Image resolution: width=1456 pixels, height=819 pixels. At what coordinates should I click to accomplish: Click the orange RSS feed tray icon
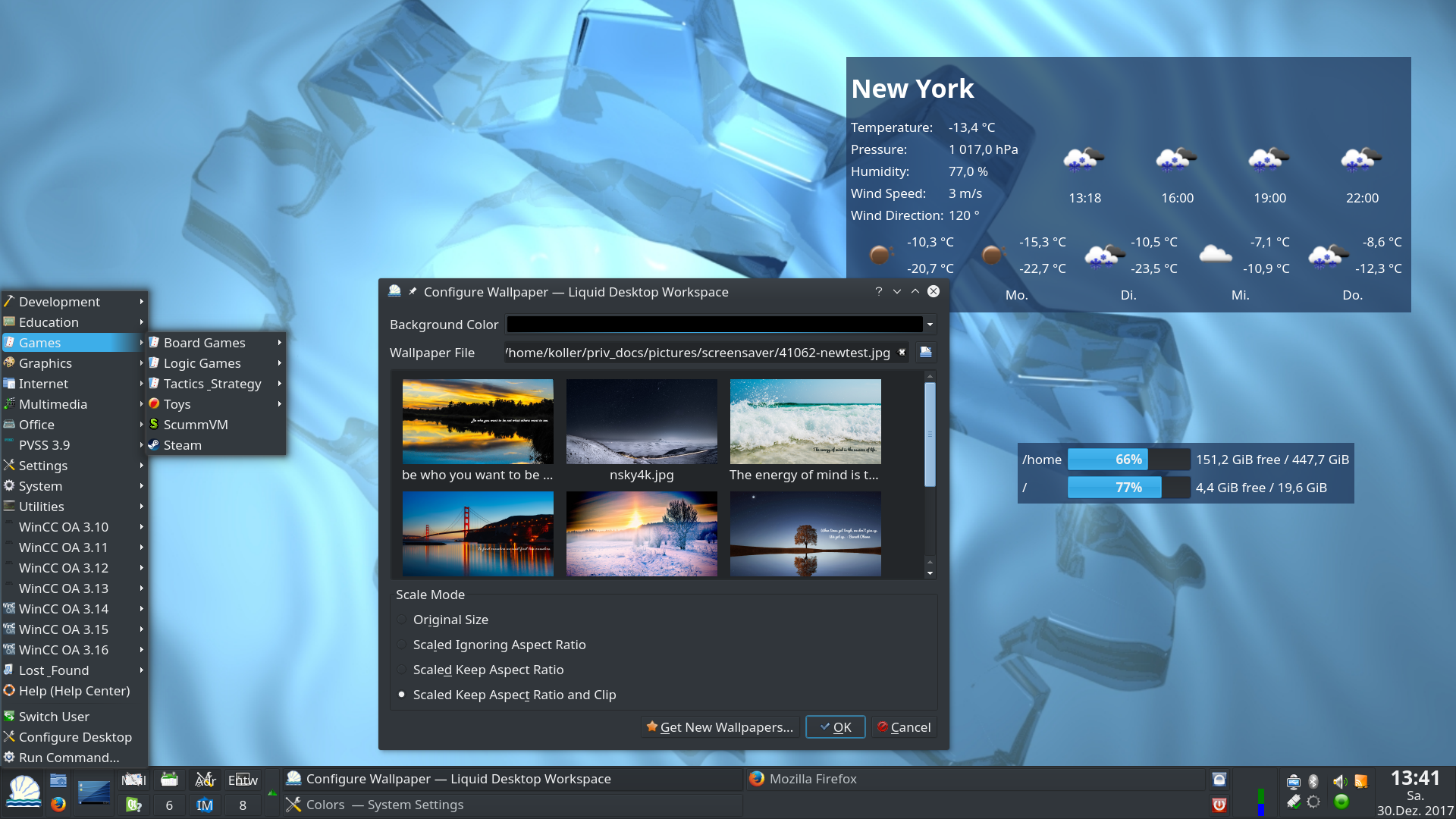[x=1361, y=781]
